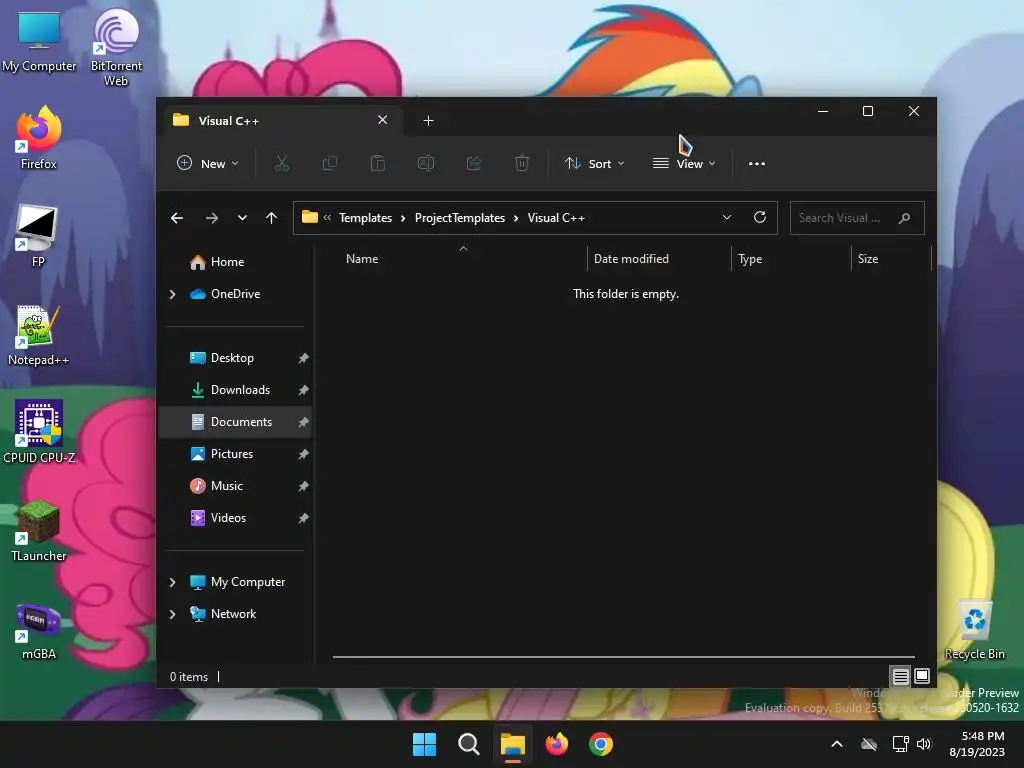Click the Cut scissors icon in toolbar
1024x768 pixels.
(281, 163)
